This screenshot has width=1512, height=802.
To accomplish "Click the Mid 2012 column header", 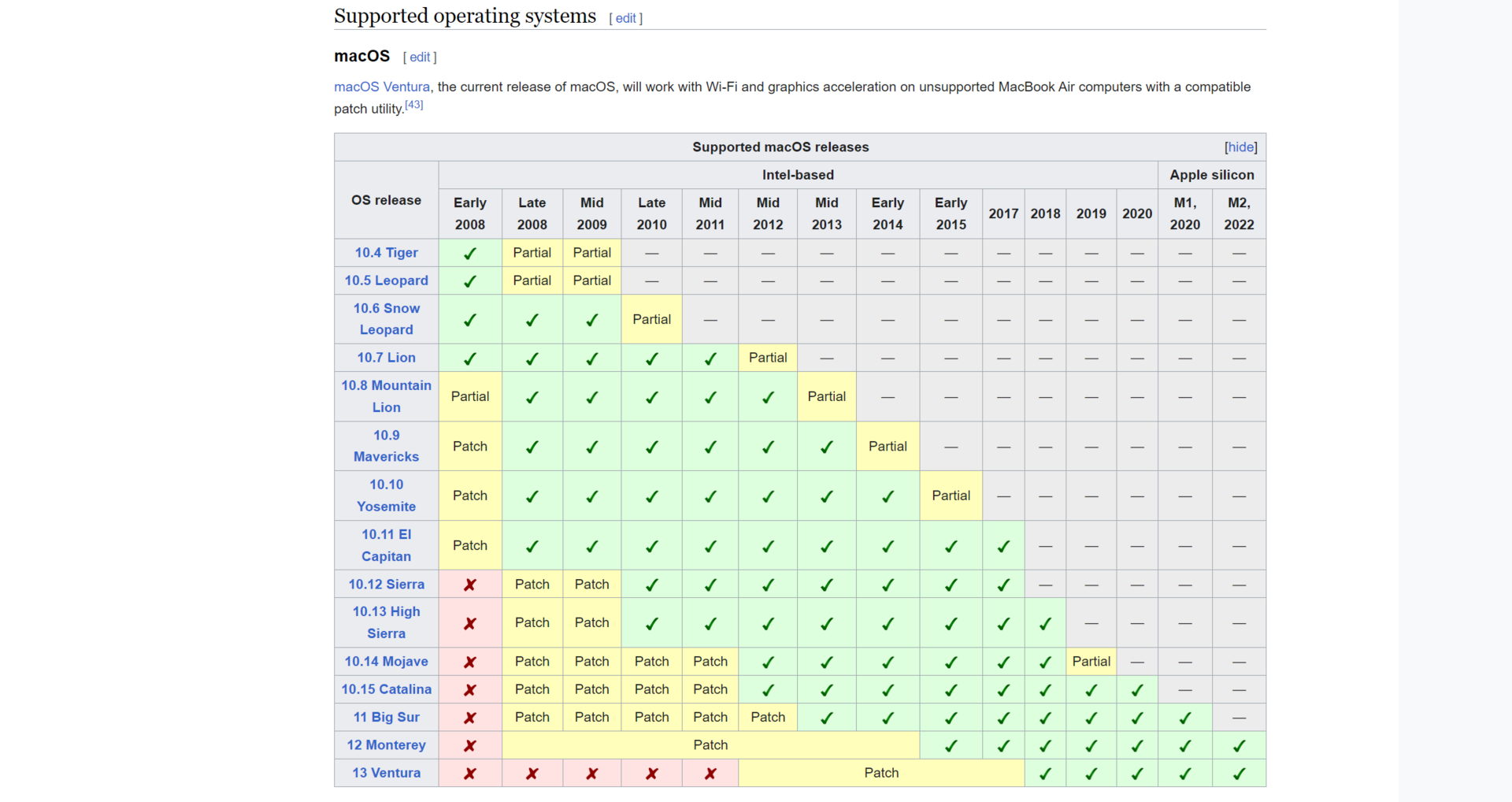I will [x=768, y=213].
